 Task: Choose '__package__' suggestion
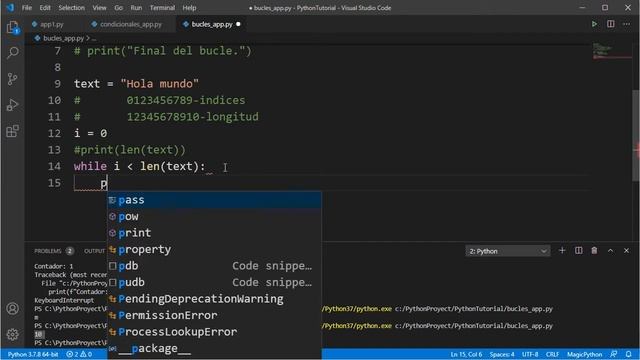pyautogui.click(x=214, y=349)
